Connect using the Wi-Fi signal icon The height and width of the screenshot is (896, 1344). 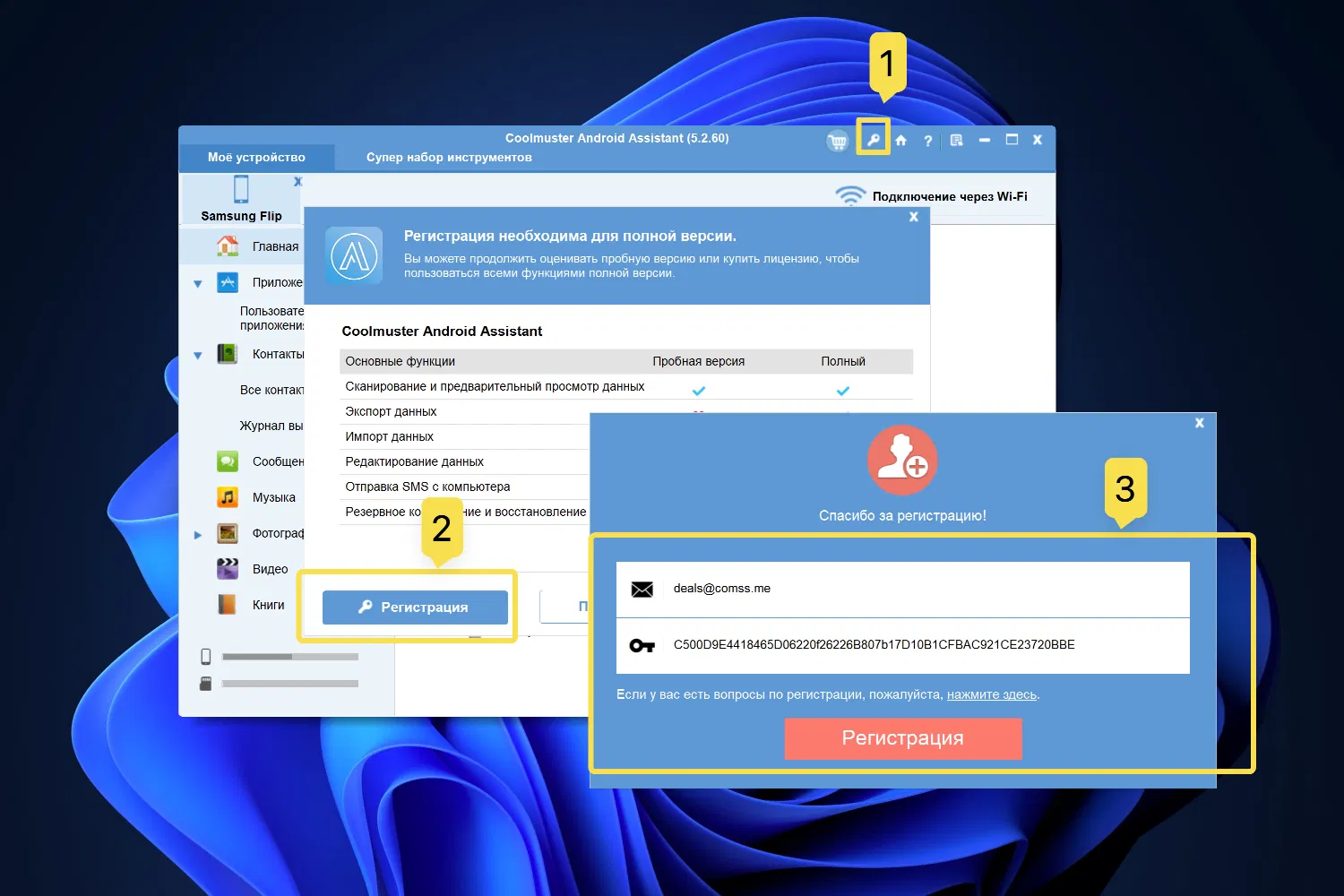point(850,195)
